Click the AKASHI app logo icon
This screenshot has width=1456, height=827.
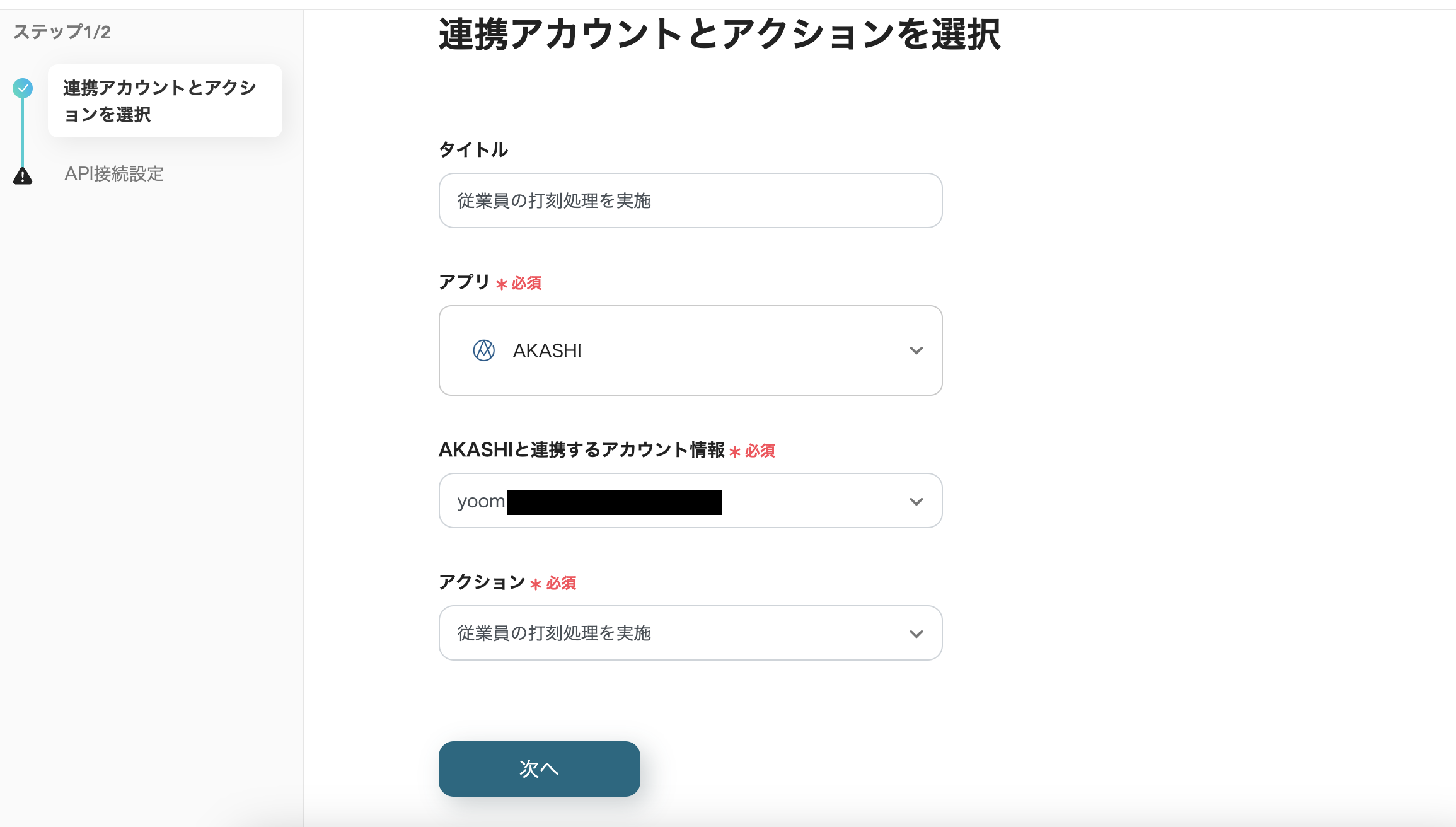coord(483,350)
